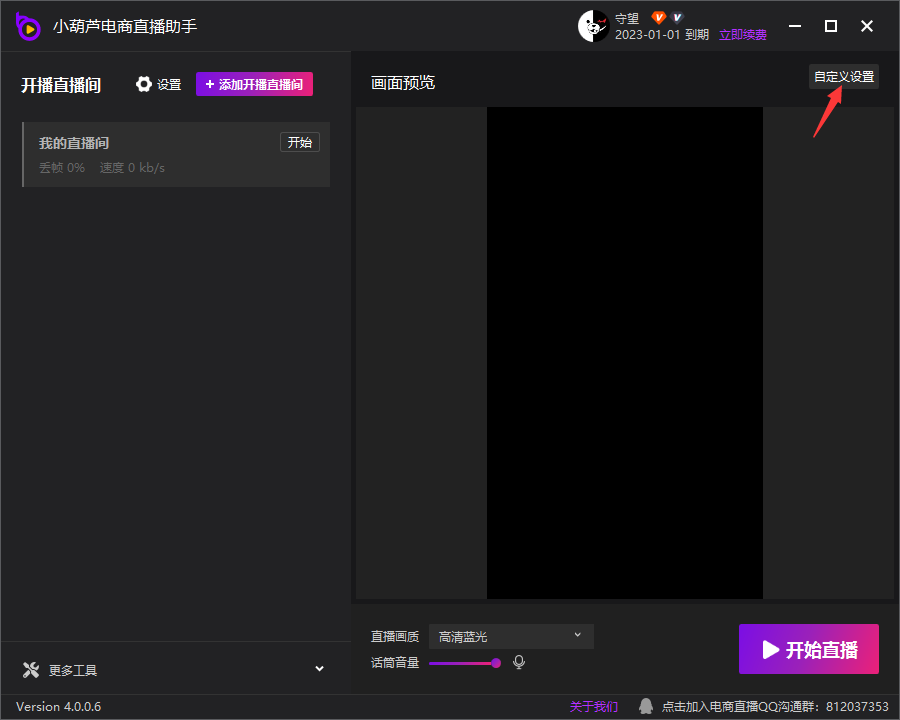900x720 pixels.
Task: Open 自定义设置 for the preview
Action: pos(843,77)
